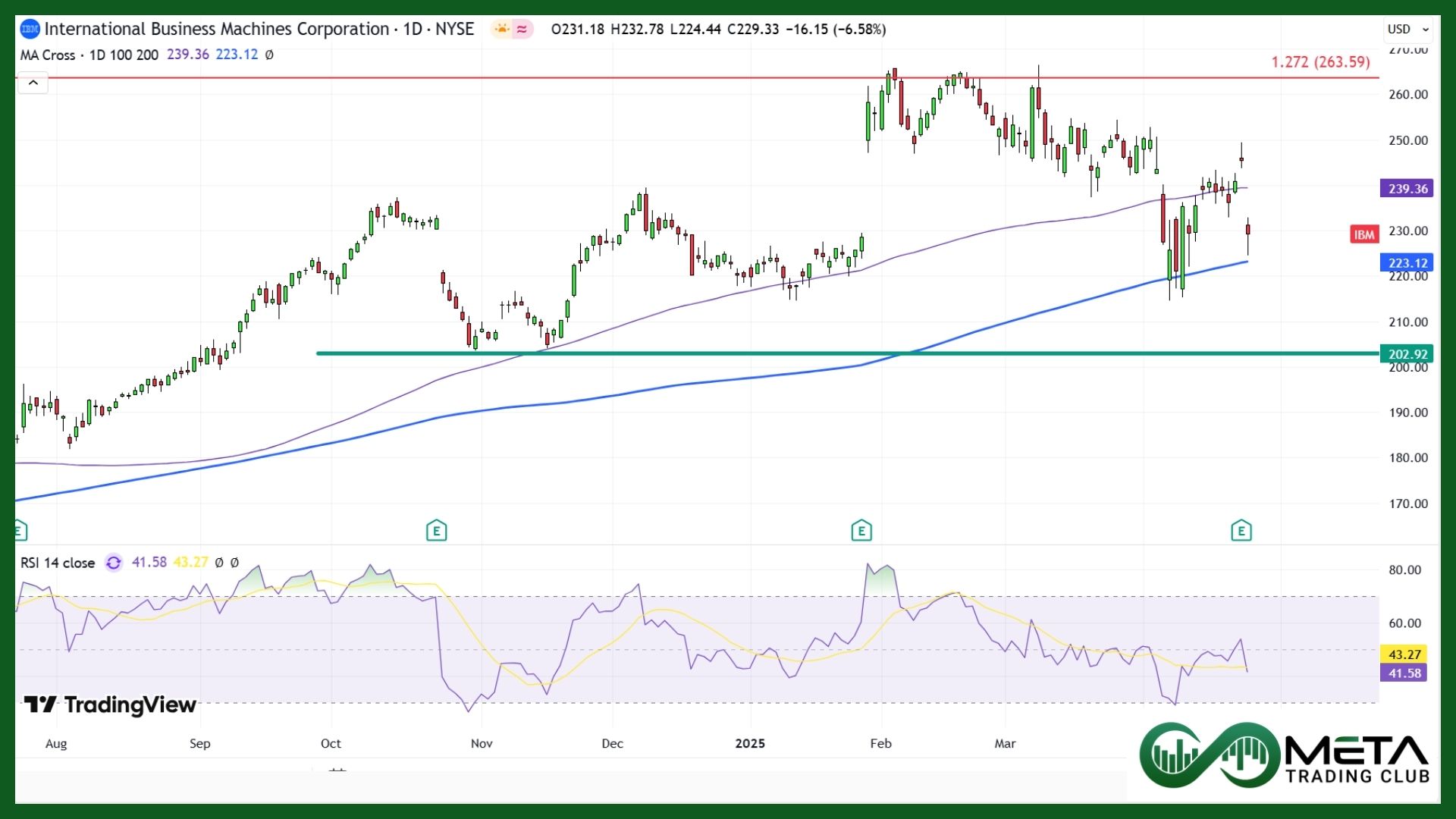Click the MA Cross value 223.12 in legend
The image size is (1456, 819).
(x=237, y=55)
